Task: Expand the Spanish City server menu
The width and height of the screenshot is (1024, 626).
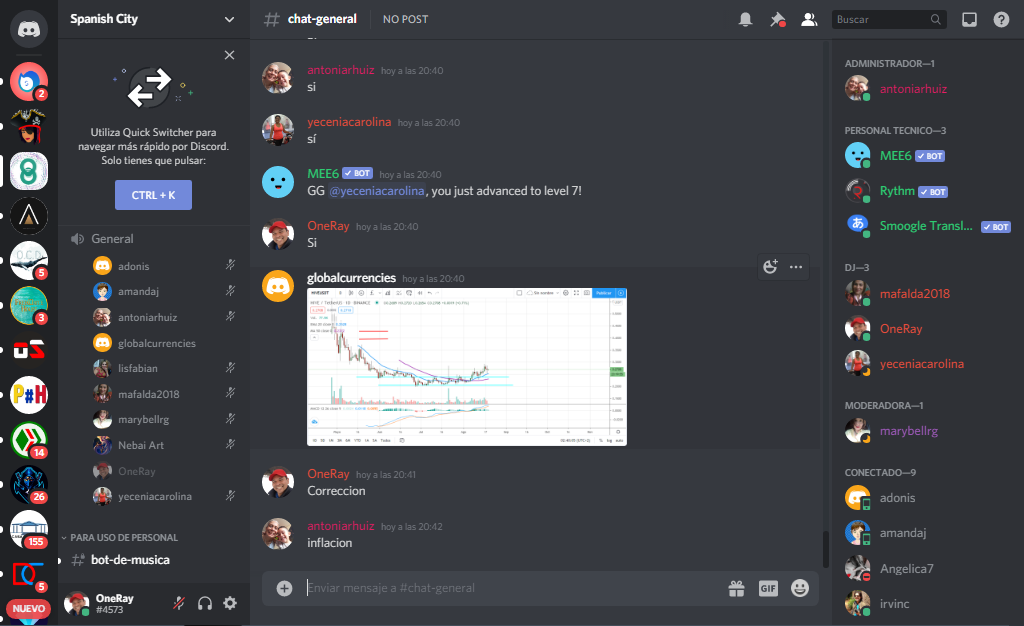Action: pyautogui.click(x=153, y=20)
